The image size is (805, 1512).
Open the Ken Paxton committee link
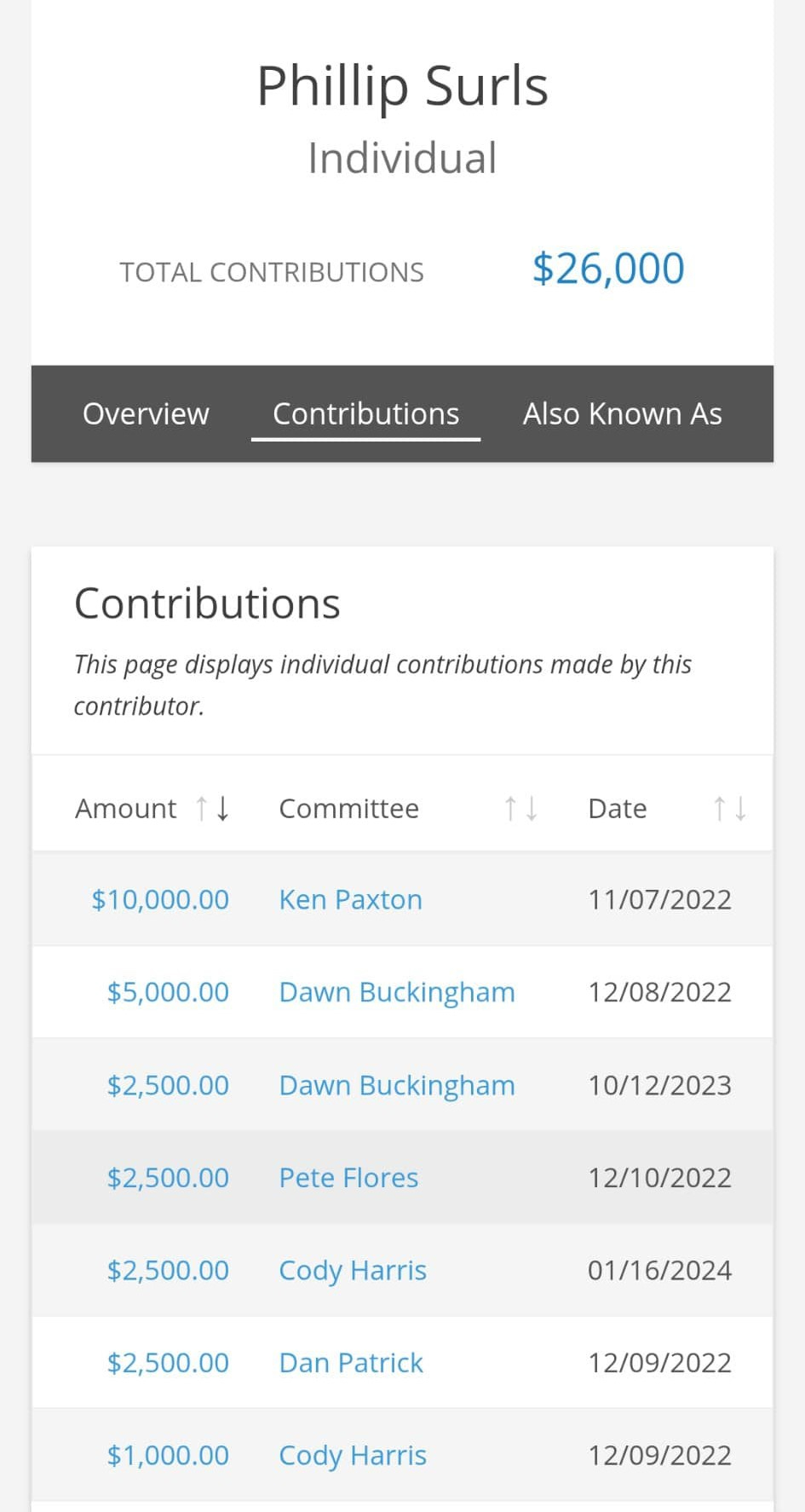click(350, 900)
